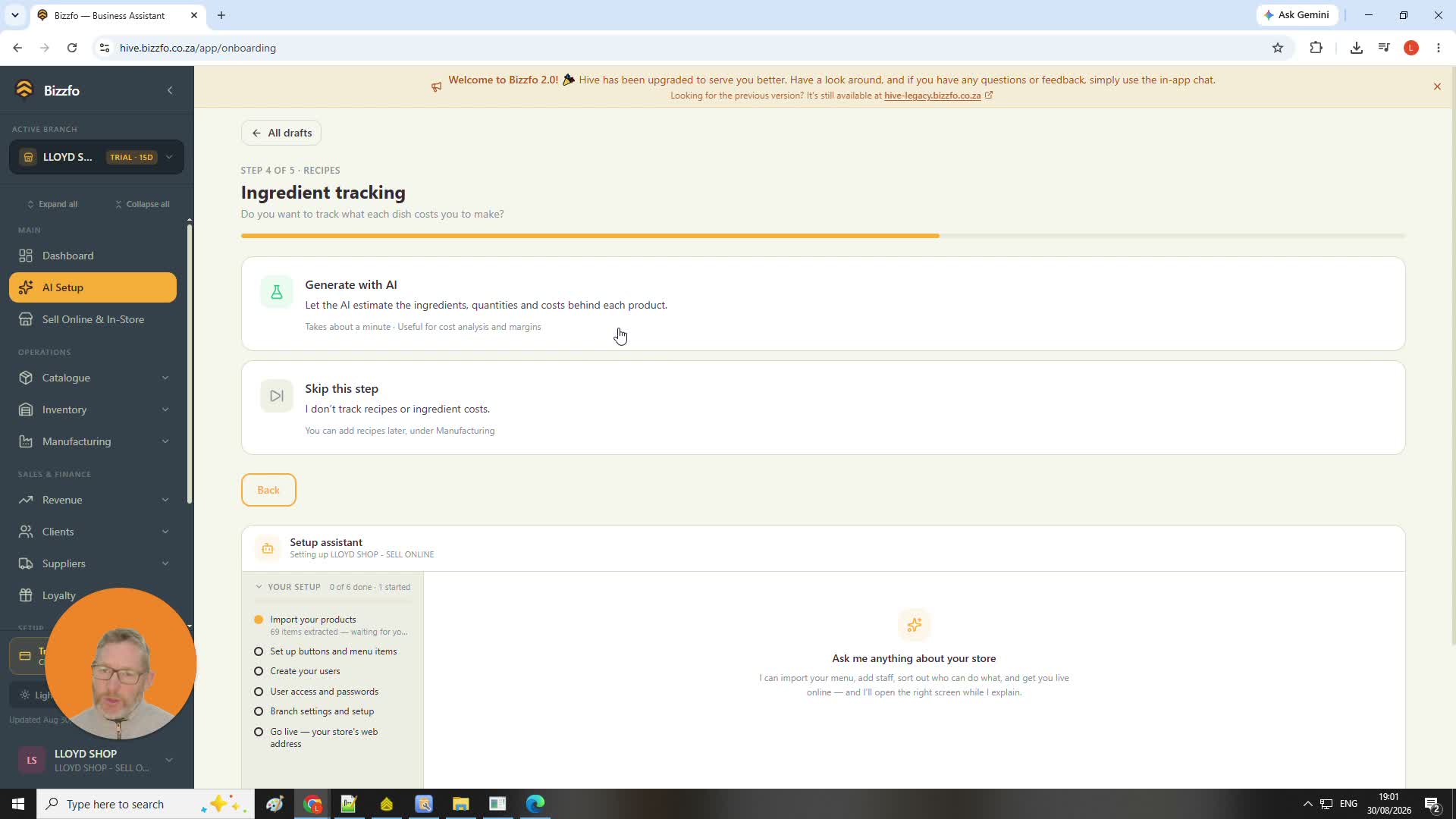Choose Skip this step option

tap(823, 408)
